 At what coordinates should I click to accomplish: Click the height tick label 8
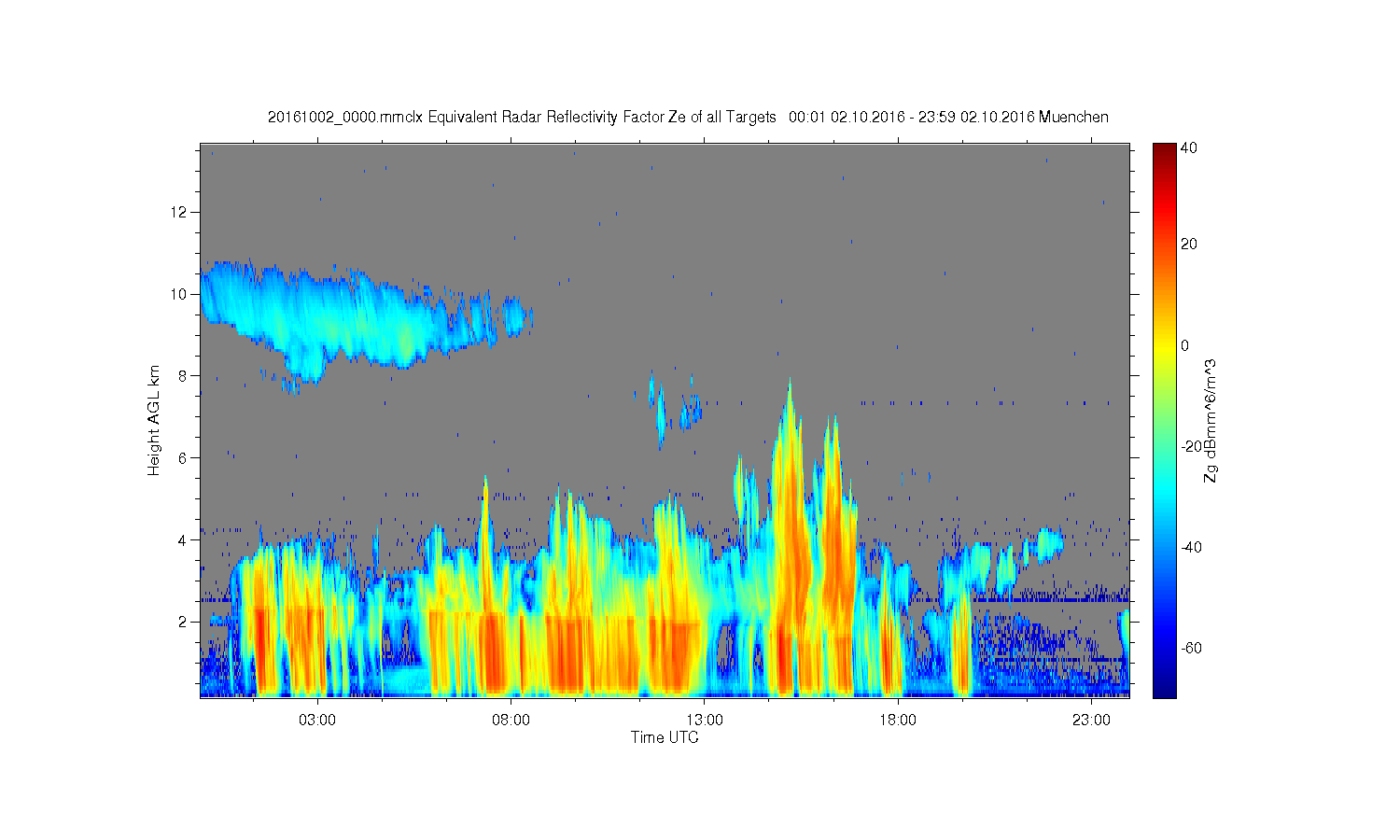184,376
